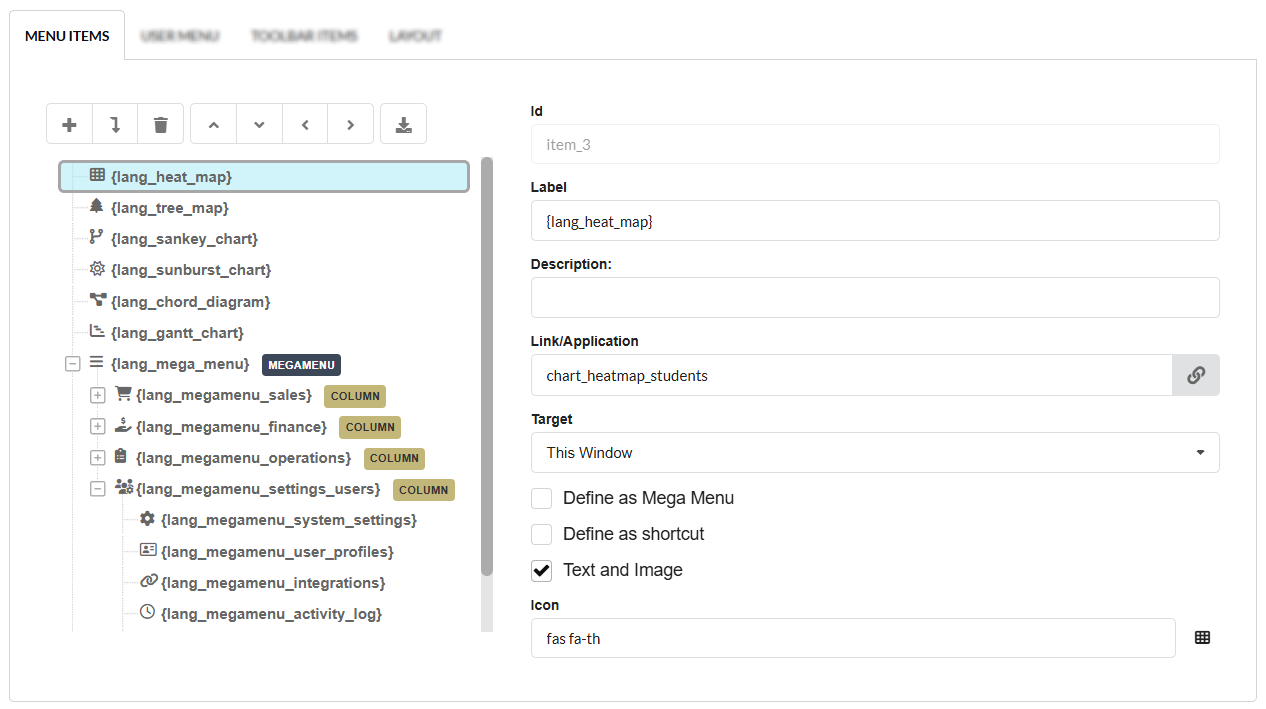Screen dimensions: 1266x709
Task: Switch to the USER MENU tab
Action: [180, 35]
